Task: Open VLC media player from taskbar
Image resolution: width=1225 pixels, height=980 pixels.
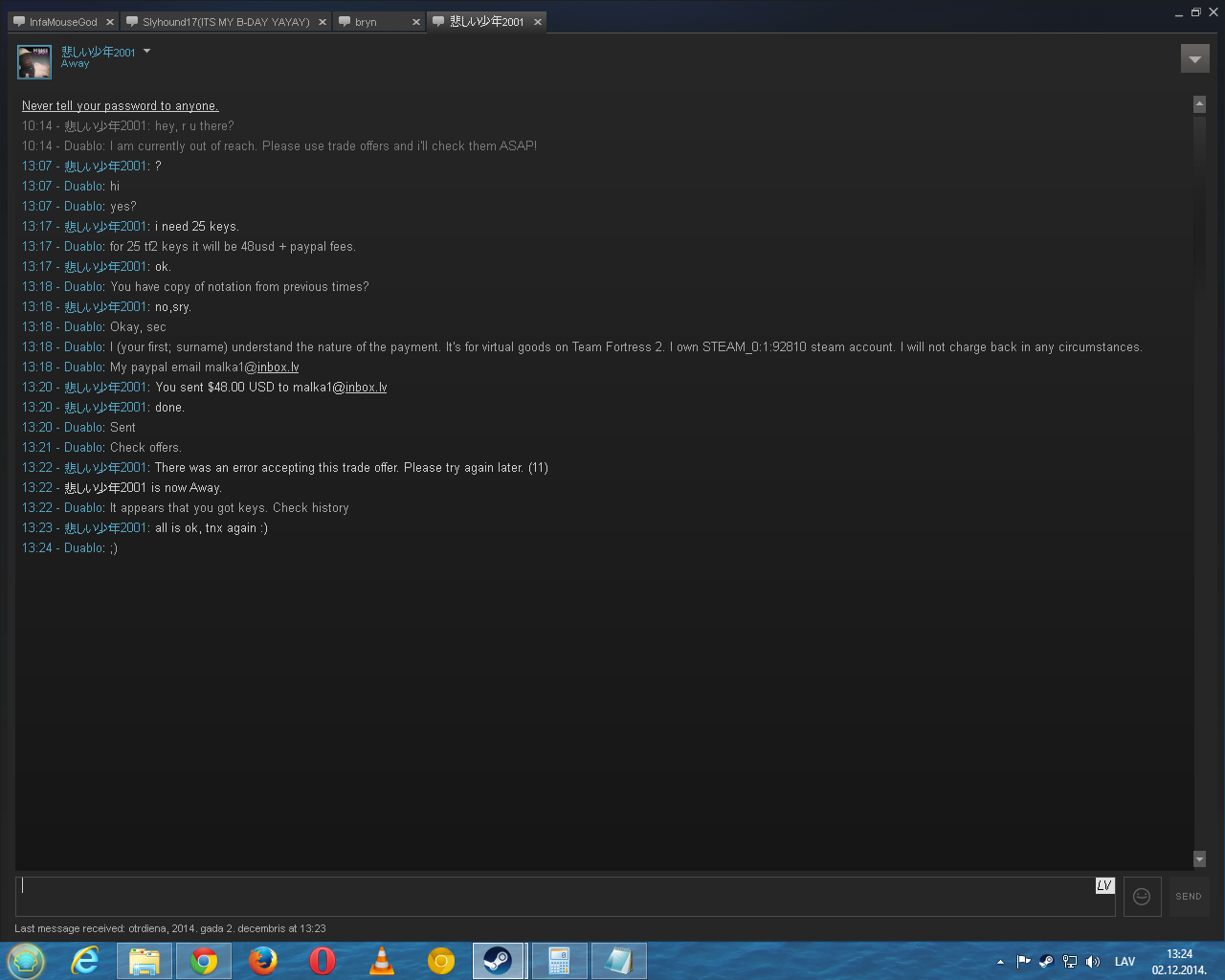Action: click(381, 961)
